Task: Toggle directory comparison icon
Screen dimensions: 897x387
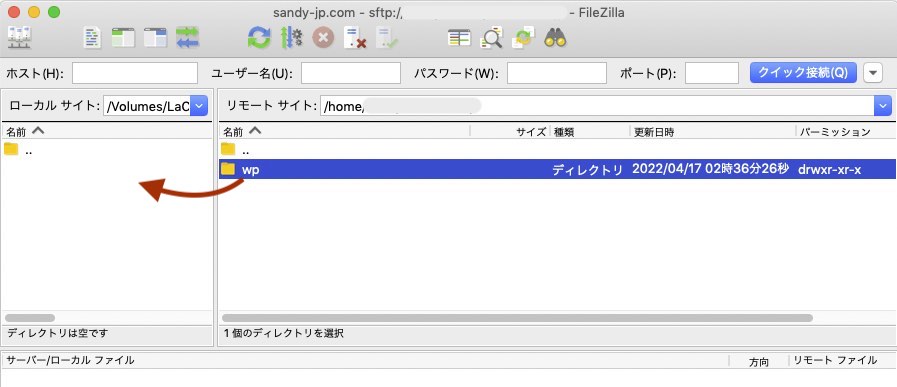Action: point(491,38)
